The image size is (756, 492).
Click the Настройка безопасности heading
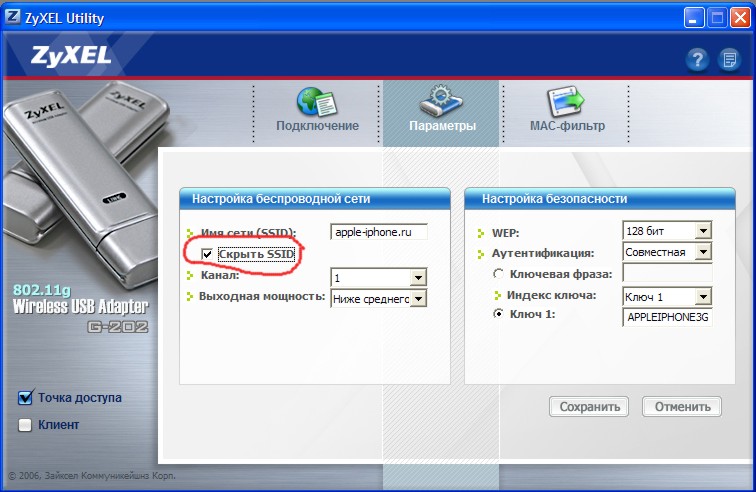click(x=554, y=199)
